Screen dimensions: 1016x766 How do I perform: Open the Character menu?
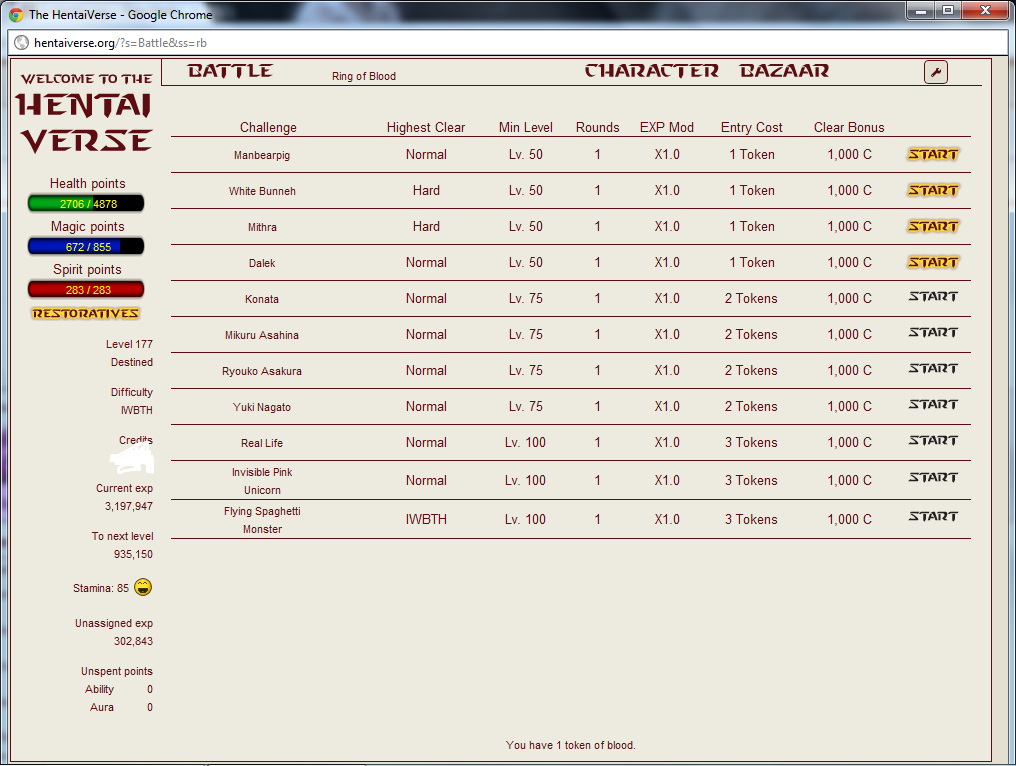tap(652, 71)
